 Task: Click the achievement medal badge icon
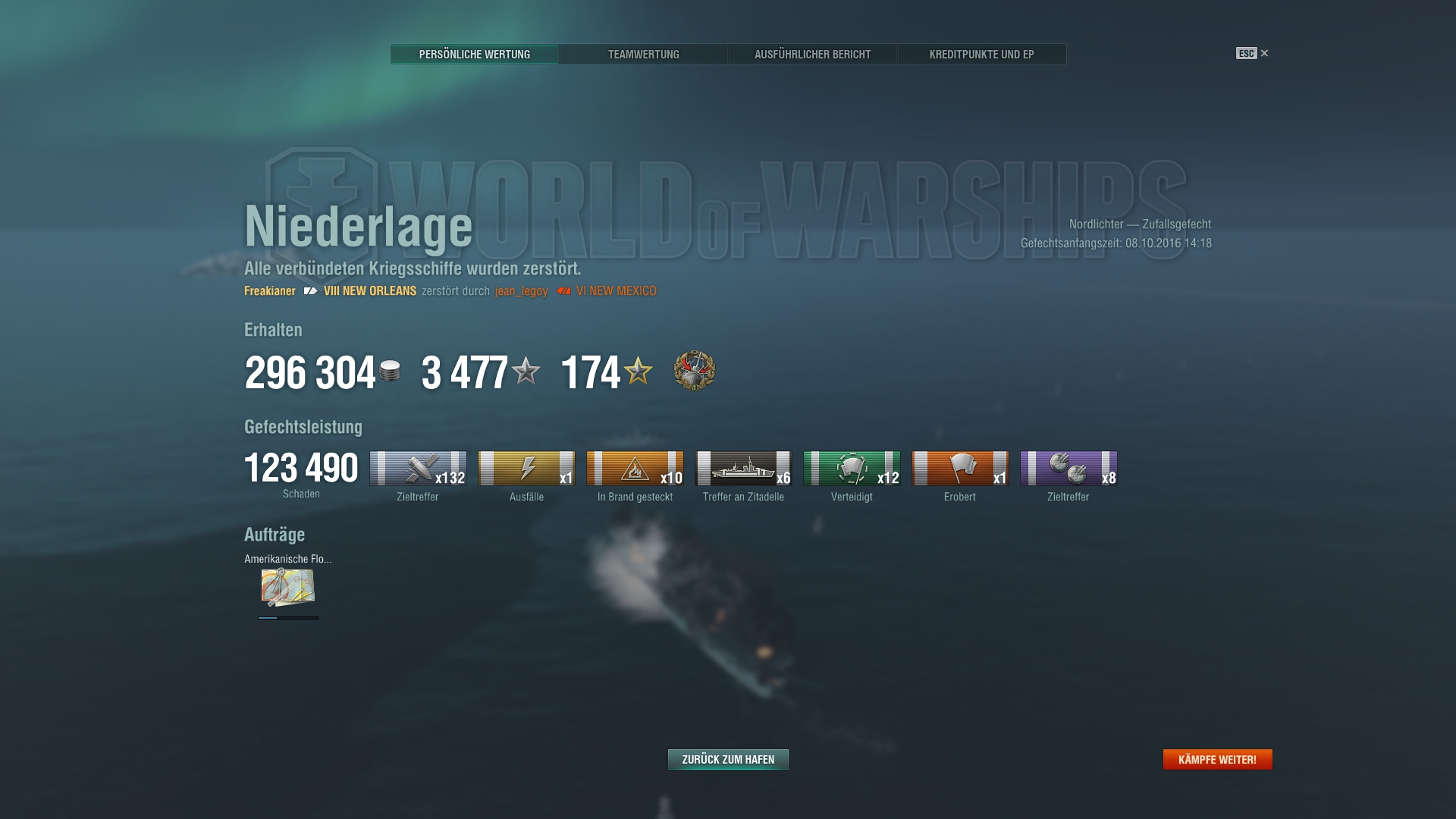[695, 371]
